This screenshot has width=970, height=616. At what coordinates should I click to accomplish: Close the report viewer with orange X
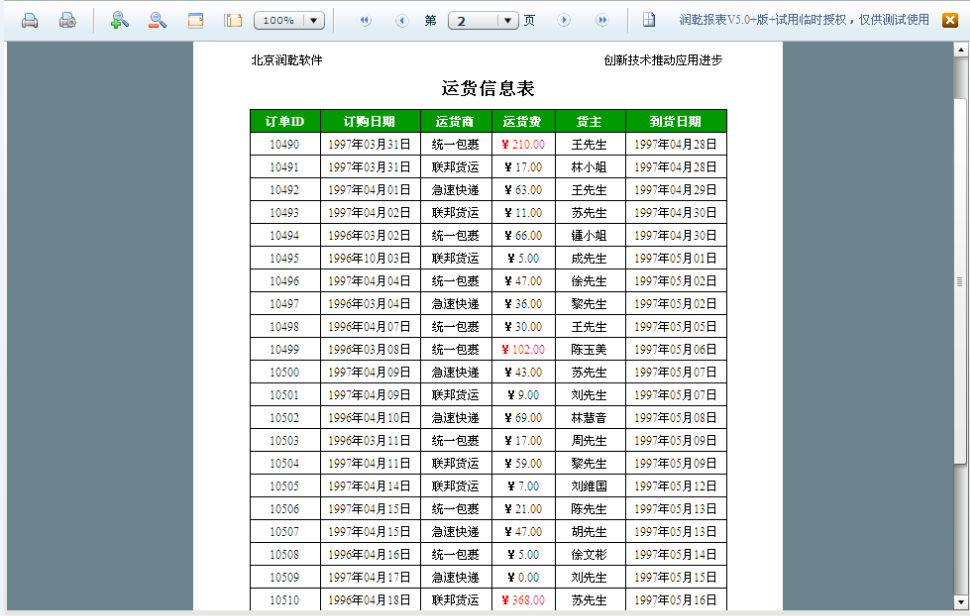point(950,20)
